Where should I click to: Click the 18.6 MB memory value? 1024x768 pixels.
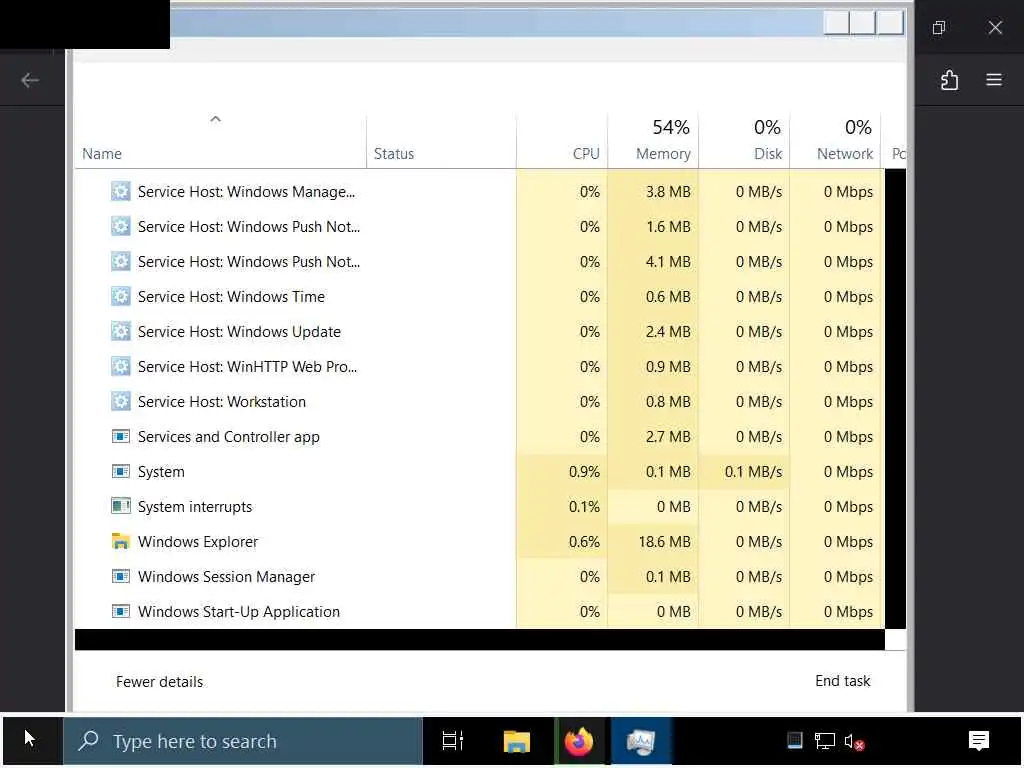(664, 541)
